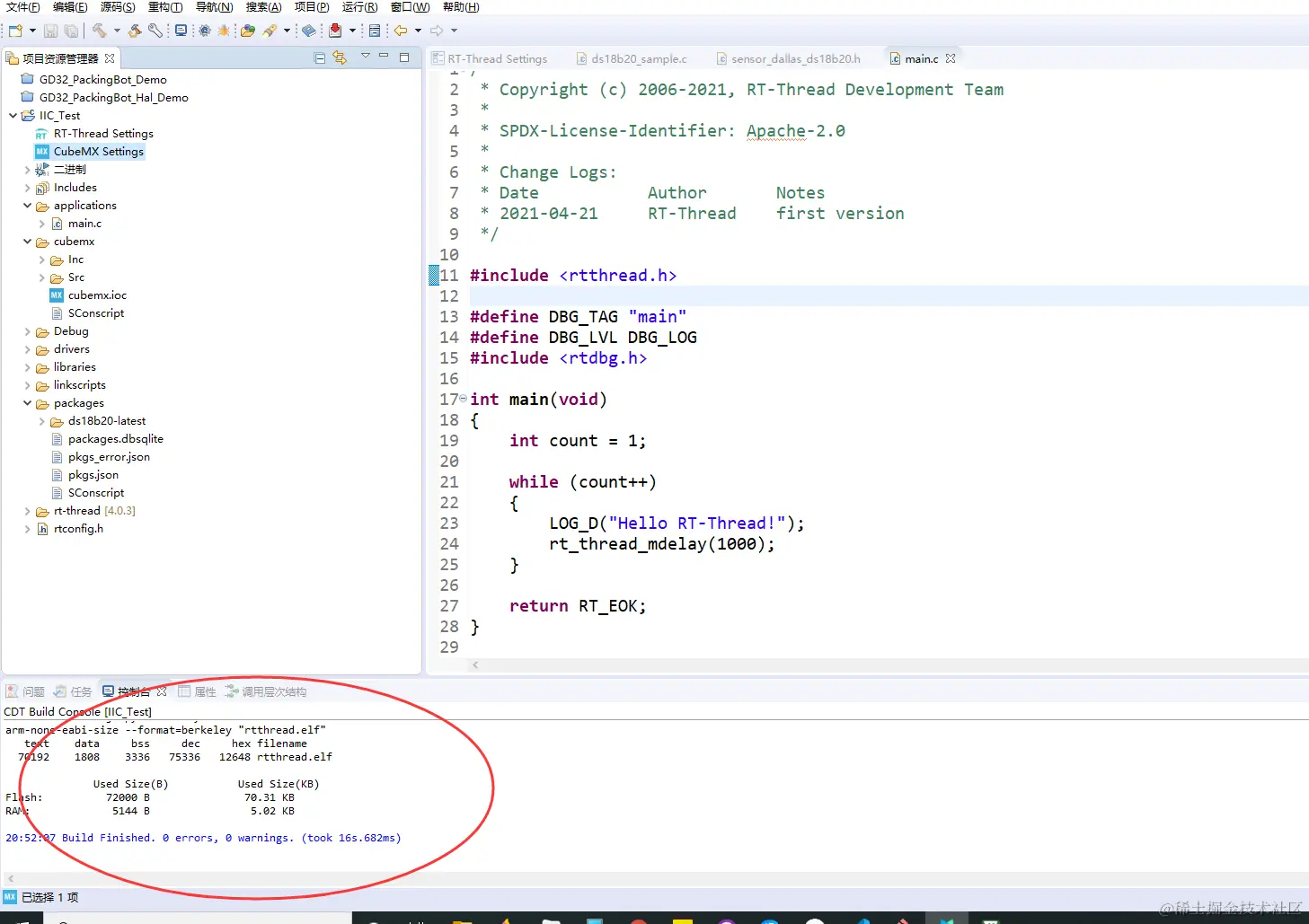This screenshot has height=924, width=1309.
Task: Open the rocket search dropdown arrow
Action: point(287,31)
